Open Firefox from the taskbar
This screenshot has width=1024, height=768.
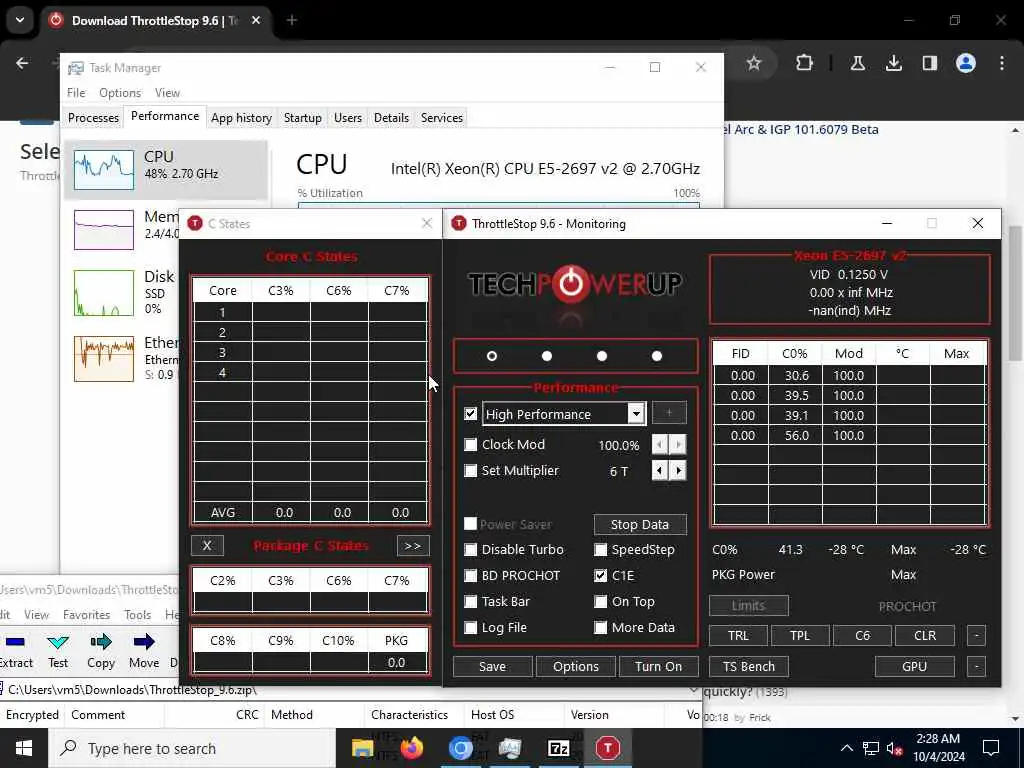412,748
